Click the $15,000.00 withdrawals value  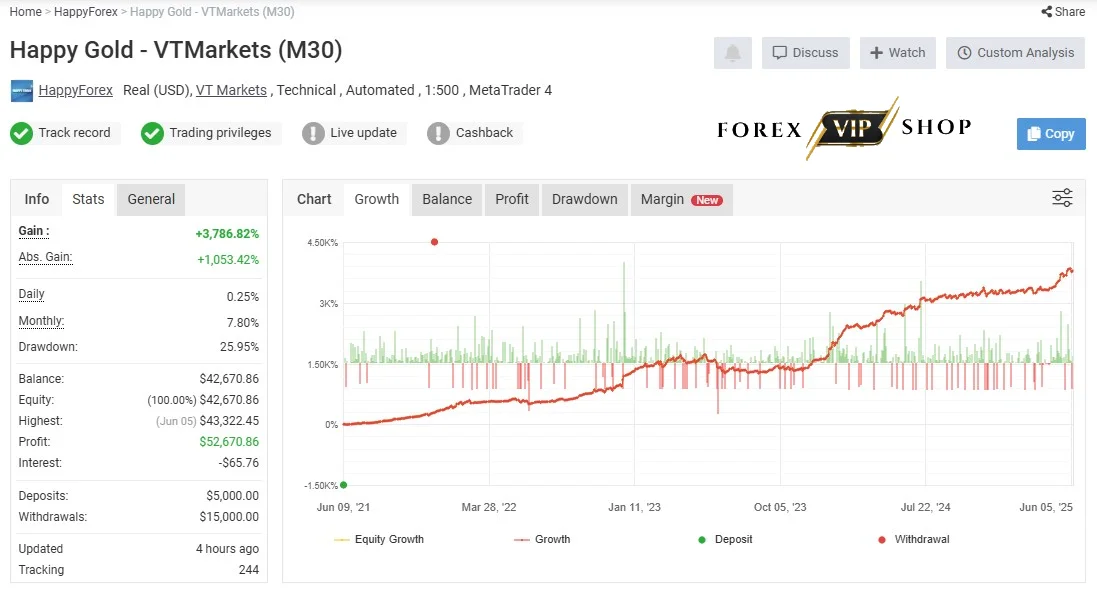point(229,517)
